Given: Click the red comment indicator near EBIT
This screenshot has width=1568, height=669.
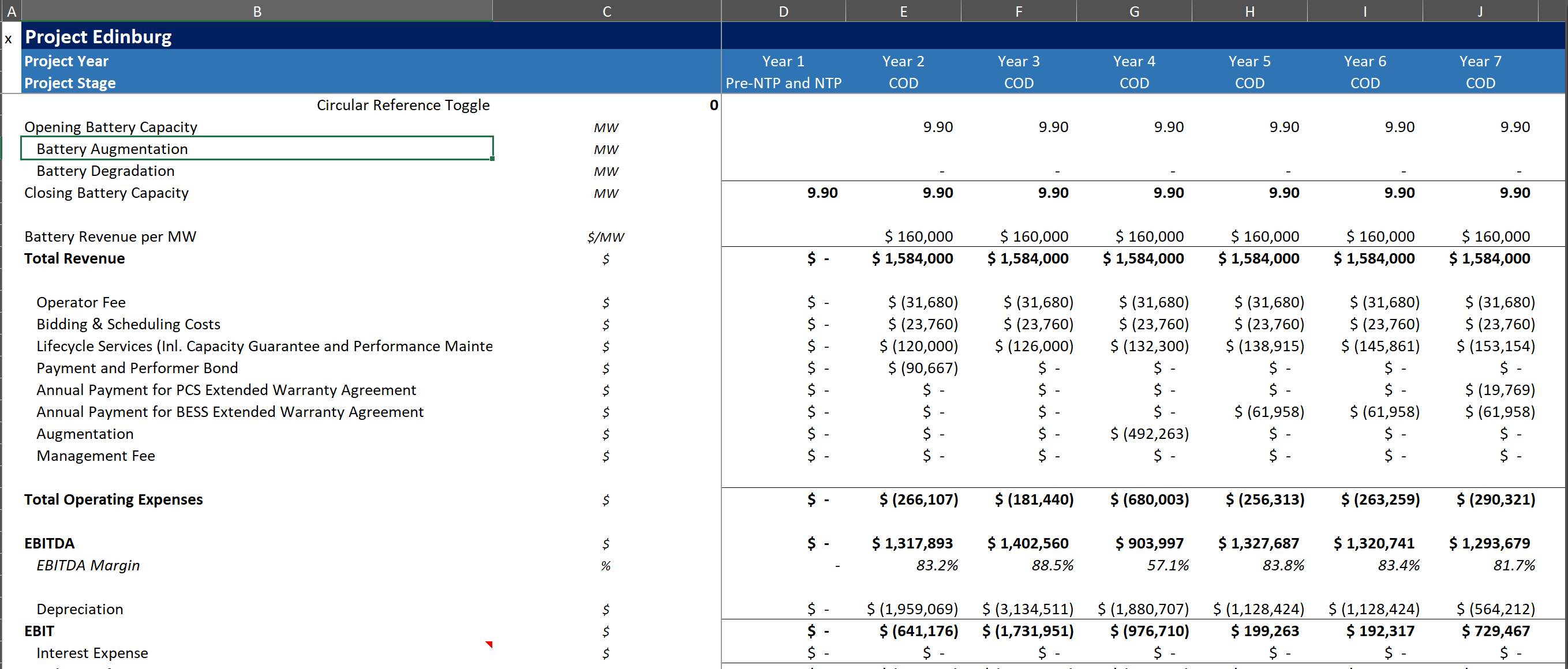Looking at the screenshot, I should 489,644.
